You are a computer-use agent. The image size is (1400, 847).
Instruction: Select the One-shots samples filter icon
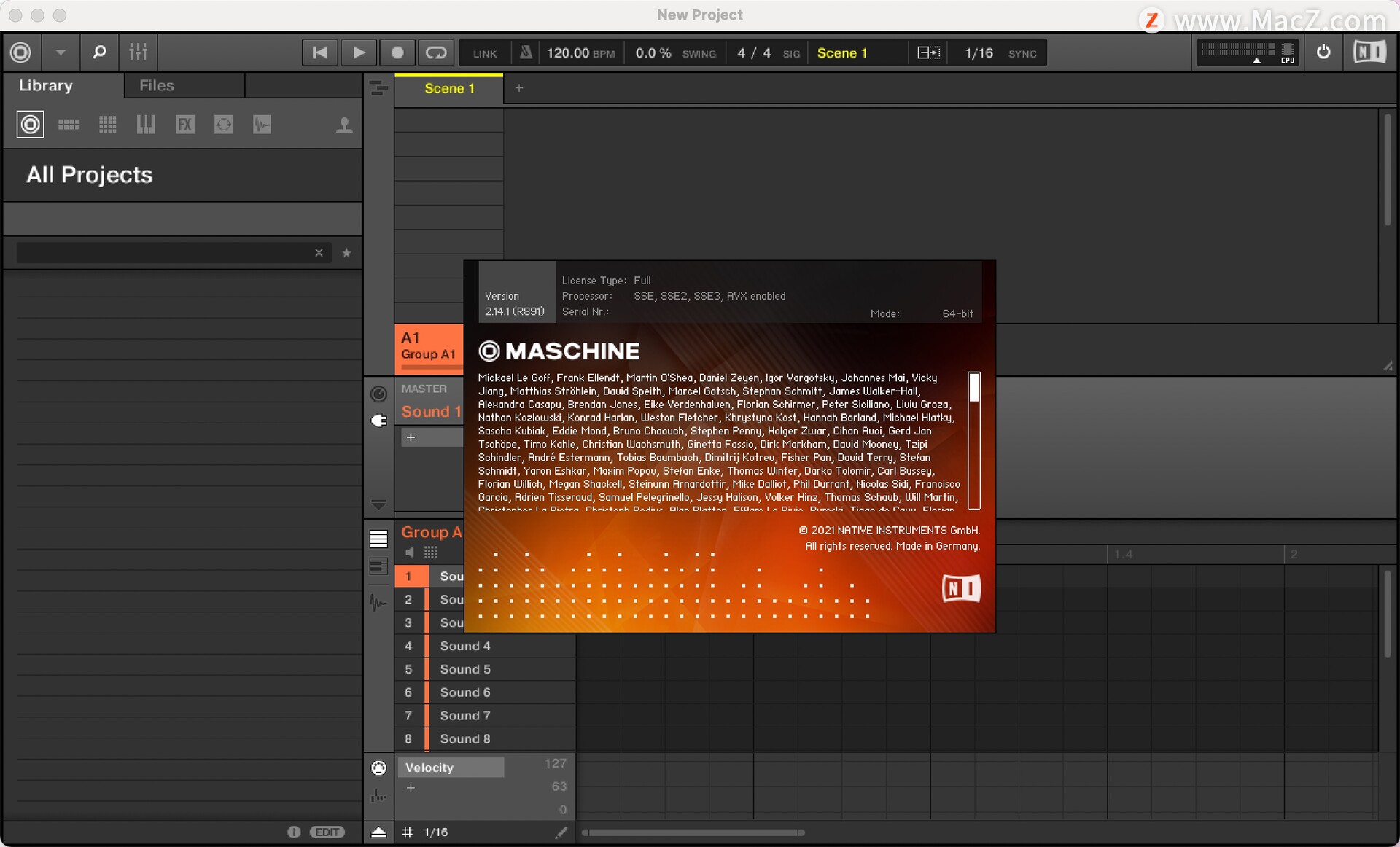pyautogui.click(x=262, y=125)
